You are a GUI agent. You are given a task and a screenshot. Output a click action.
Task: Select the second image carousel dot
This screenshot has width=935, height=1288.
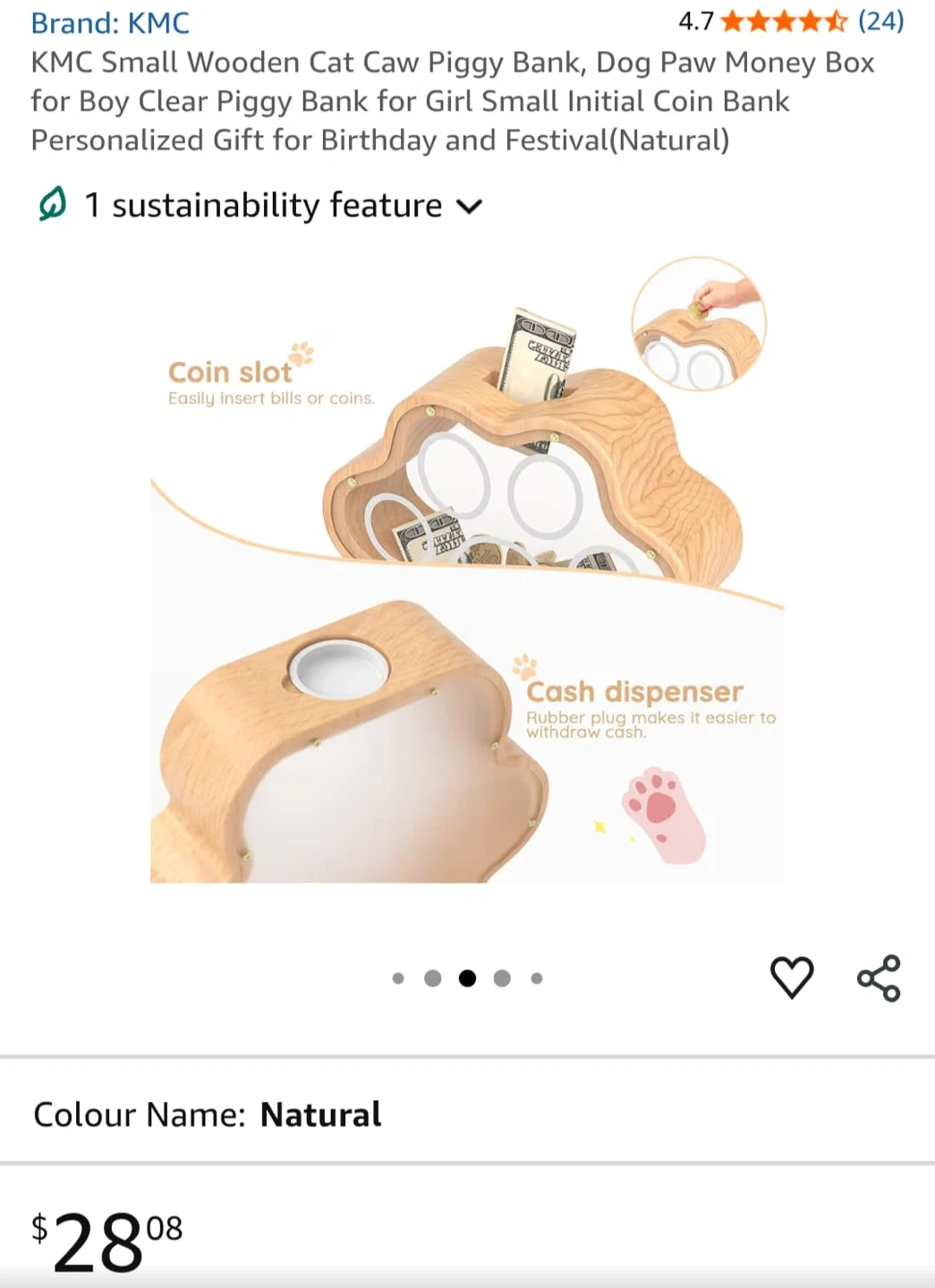(x=433, y=979)
